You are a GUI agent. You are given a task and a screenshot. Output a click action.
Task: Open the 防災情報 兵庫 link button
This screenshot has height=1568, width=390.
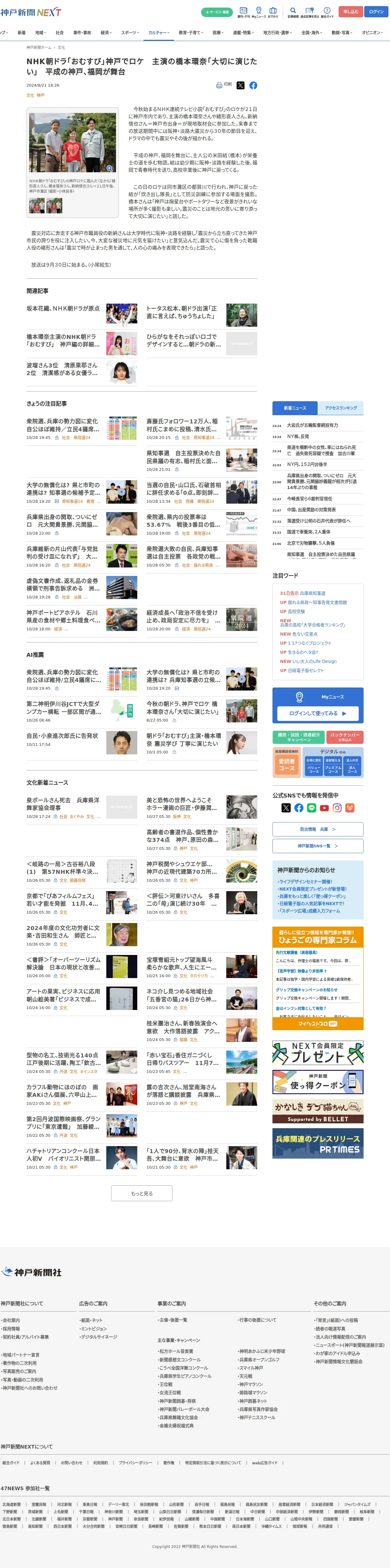click(318, 829)
